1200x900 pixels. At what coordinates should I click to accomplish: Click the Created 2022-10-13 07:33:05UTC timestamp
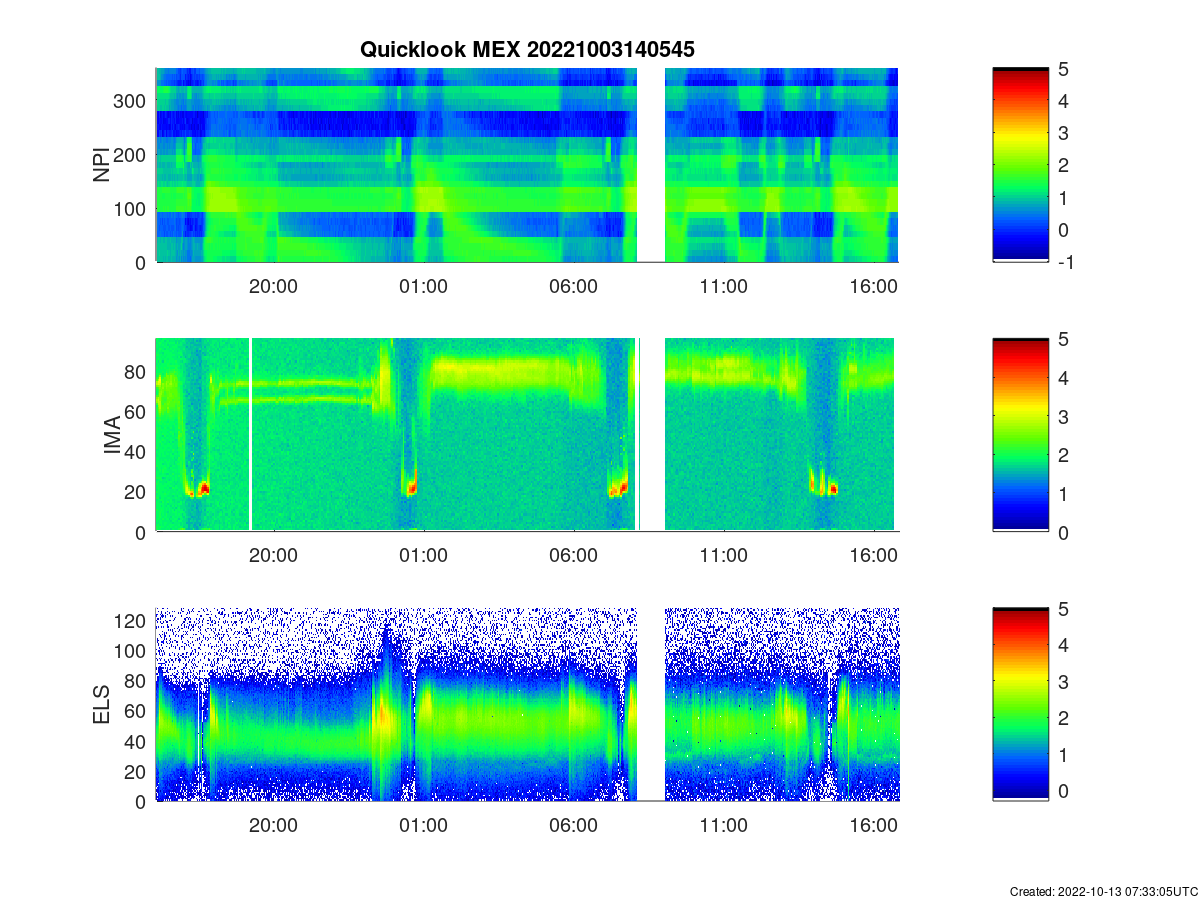tap(1103, 891)
